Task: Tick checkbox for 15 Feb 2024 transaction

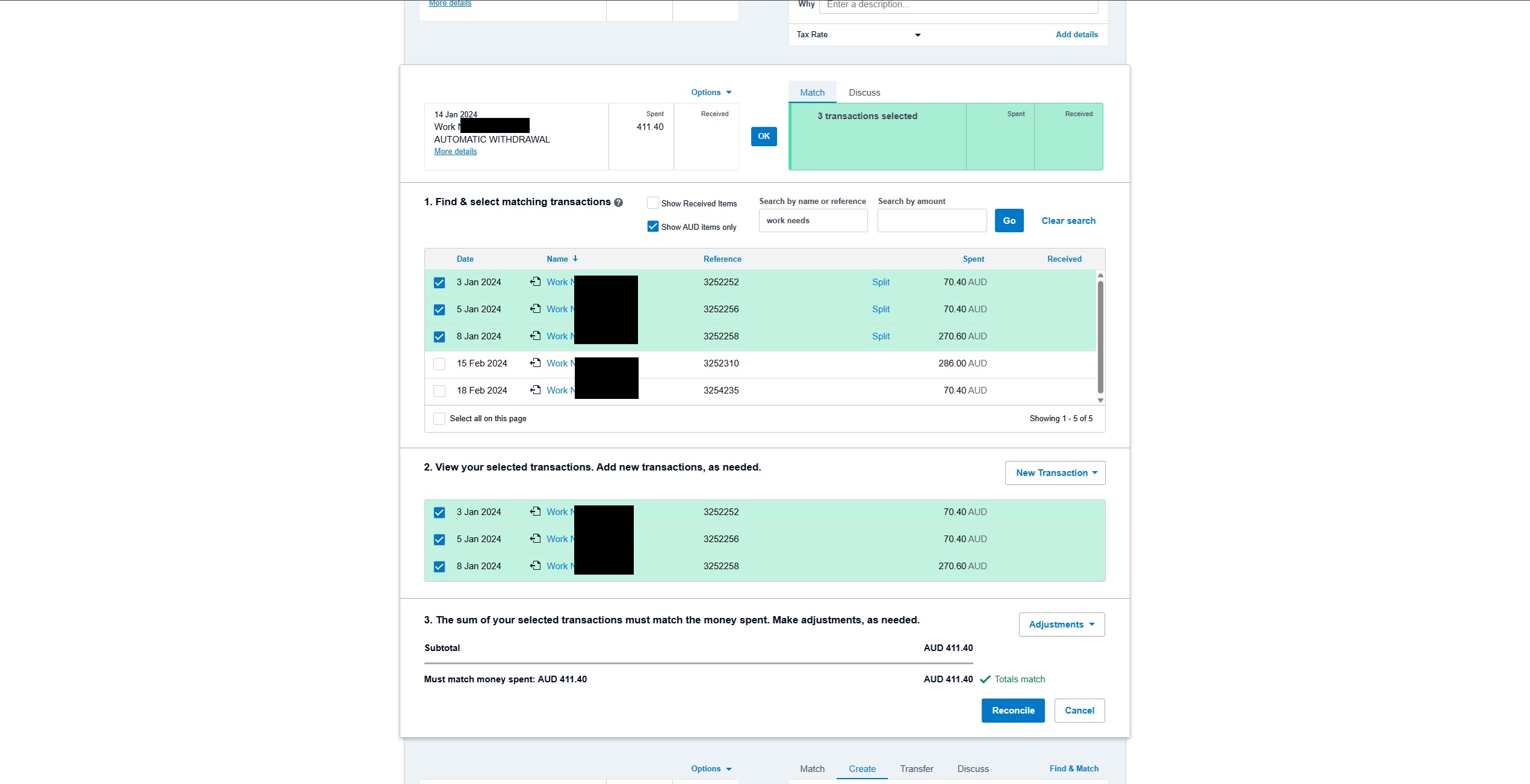Action: pos(439,363)
